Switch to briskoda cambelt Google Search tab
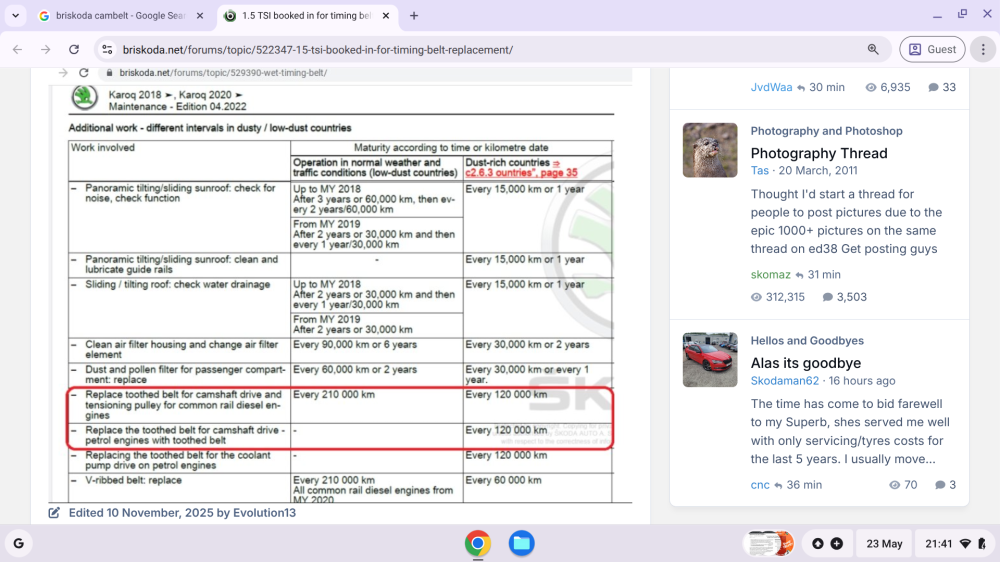This screenshot has width=1000, height=562. (121, 15)
